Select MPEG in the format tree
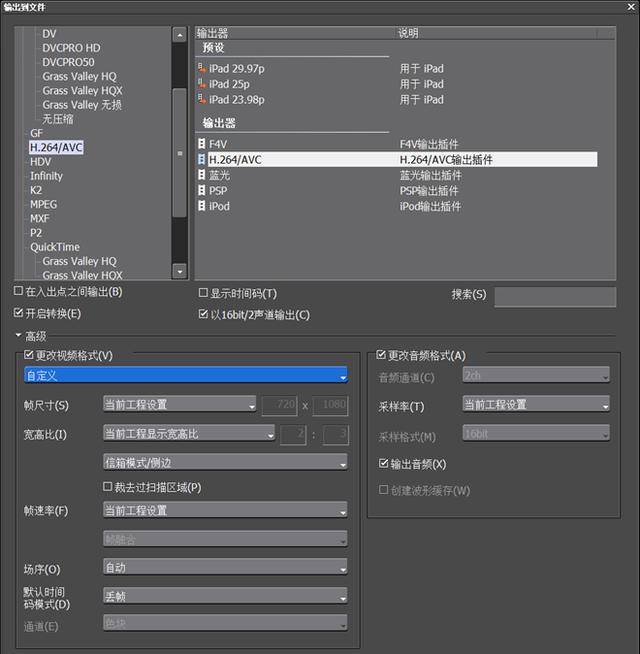This screenshot has width=640, height=654. (43, 204)
